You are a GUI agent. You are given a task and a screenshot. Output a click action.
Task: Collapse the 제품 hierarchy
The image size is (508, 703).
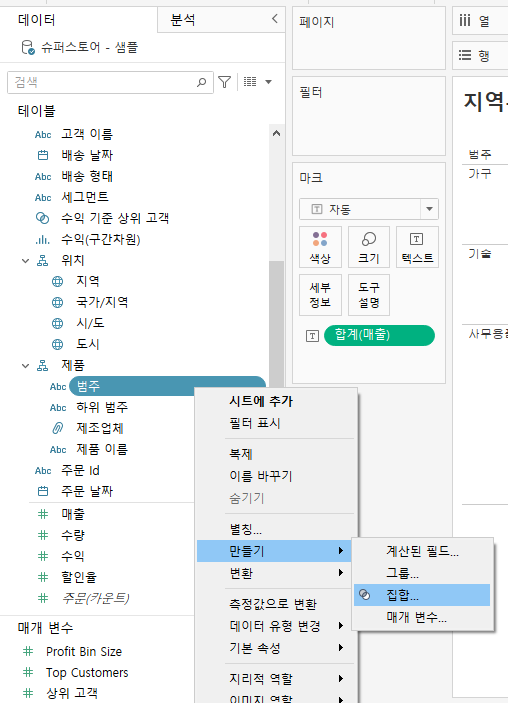point(26,366)
